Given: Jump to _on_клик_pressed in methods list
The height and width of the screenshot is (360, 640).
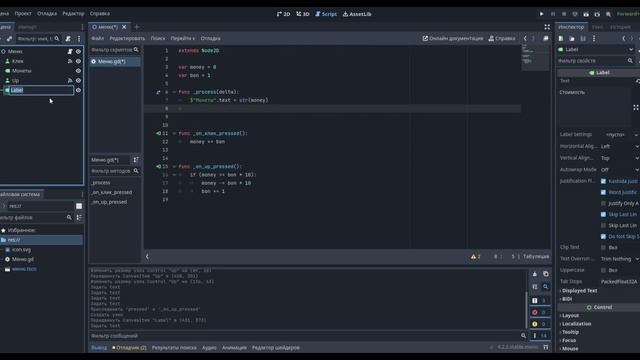Looking at the screenshot, I should click(111, 192).
